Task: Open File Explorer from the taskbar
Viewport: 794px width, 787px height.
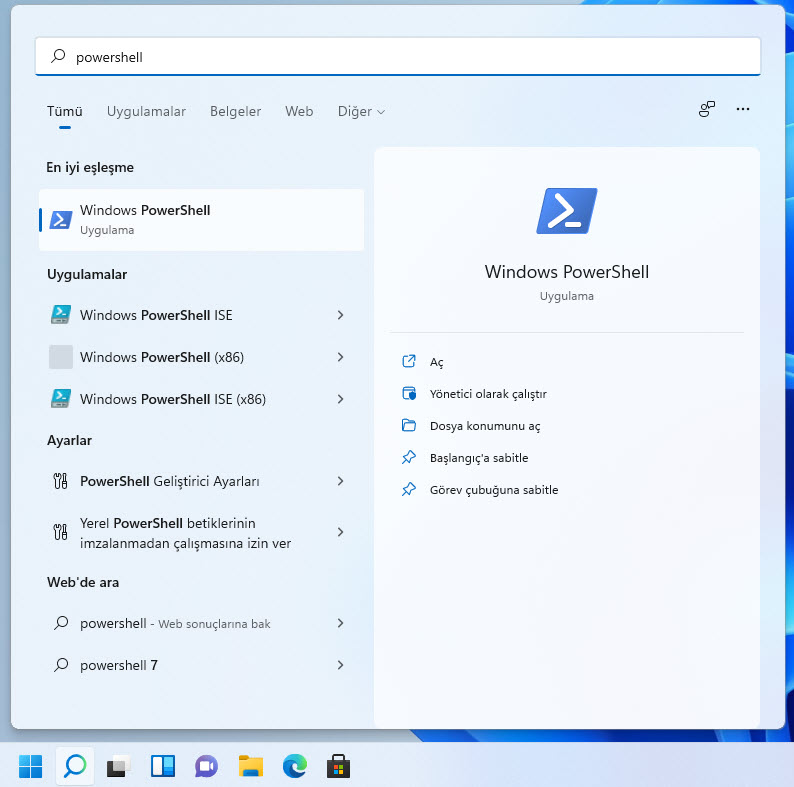Action: coord(251,766)
